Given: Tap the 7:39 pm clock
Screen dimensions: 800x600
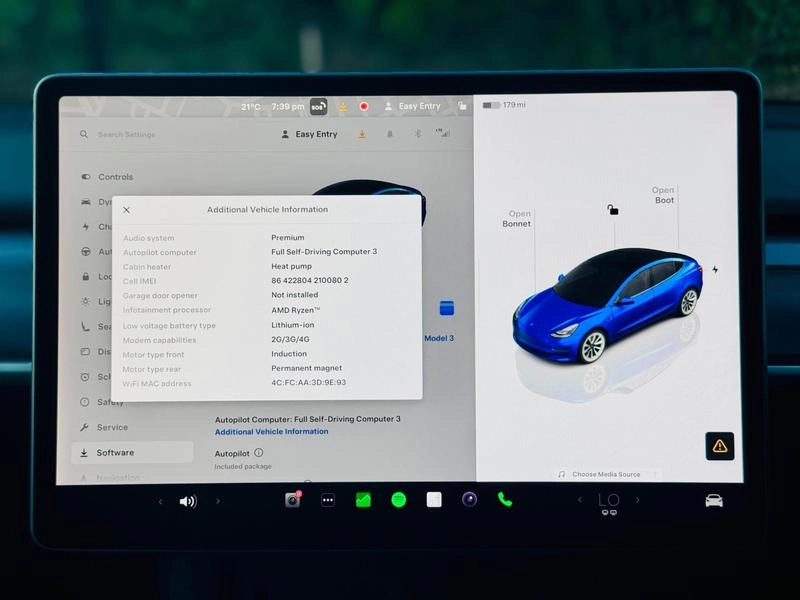Looking at the screenshot, I should pos(288,107).
